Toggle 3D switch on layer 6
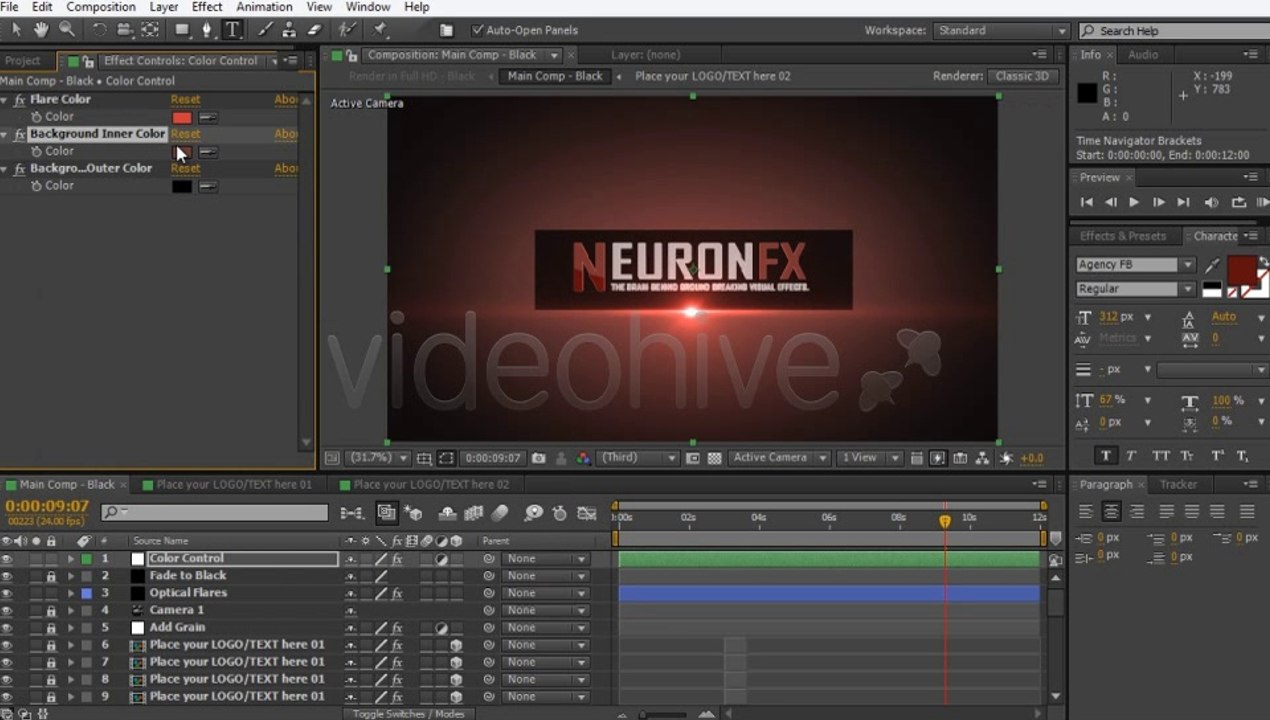Image resolution: width=1270 pixels, height=720 pixels. [456, 645]
